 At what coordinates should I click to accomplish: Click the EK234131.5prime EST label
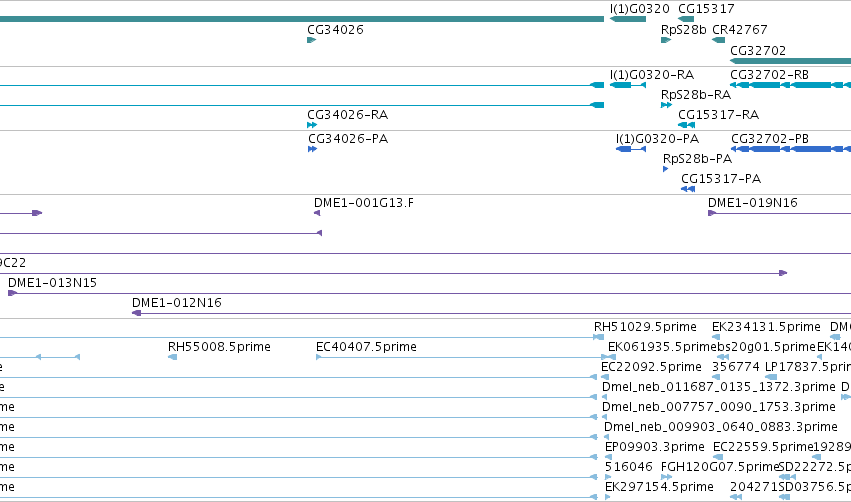point(766,327)
